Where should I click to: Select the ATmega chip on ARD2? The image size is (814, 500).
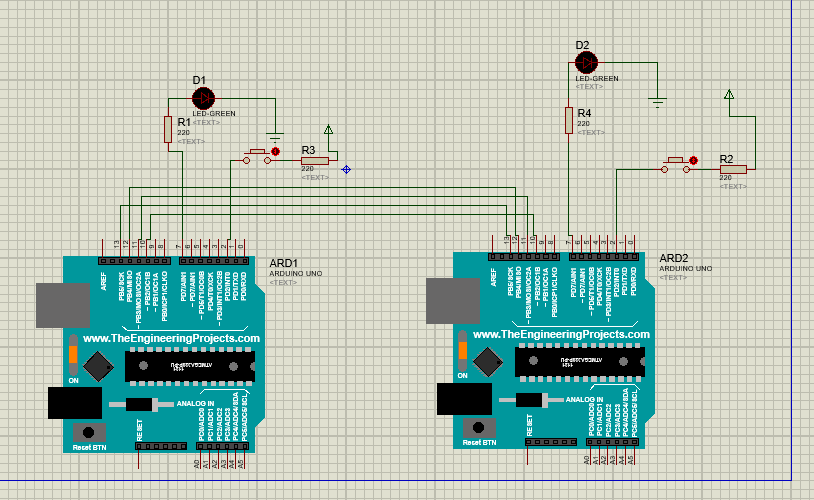tap(580, 362)
